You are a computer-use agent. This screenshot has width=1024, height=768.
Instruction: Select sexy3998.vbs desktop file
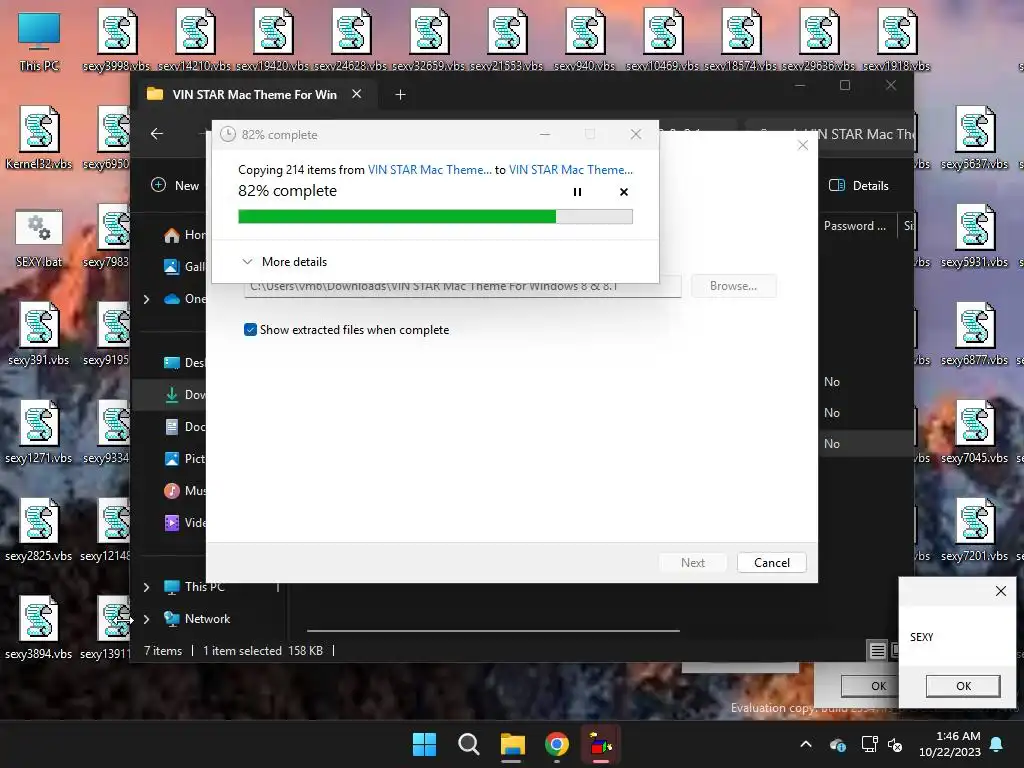pyautogui.click(x=117, y=39)
